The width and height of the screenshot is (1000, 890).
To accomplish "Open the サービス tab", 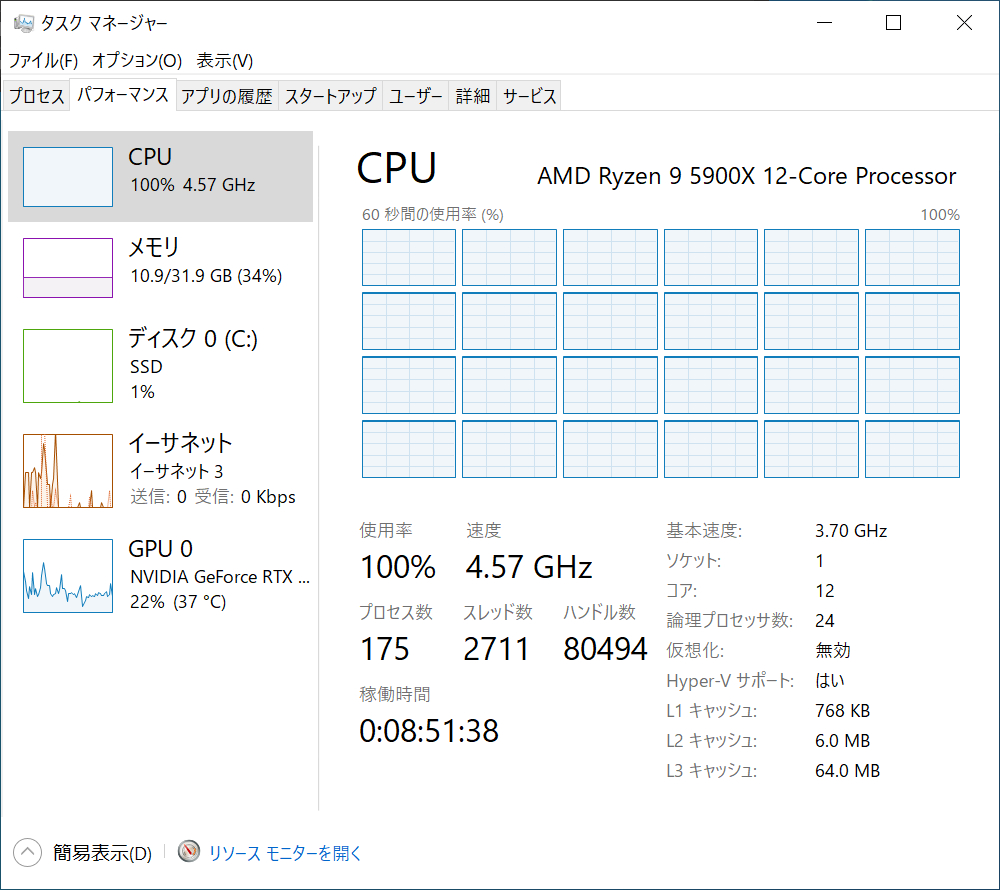I will 529,96.
